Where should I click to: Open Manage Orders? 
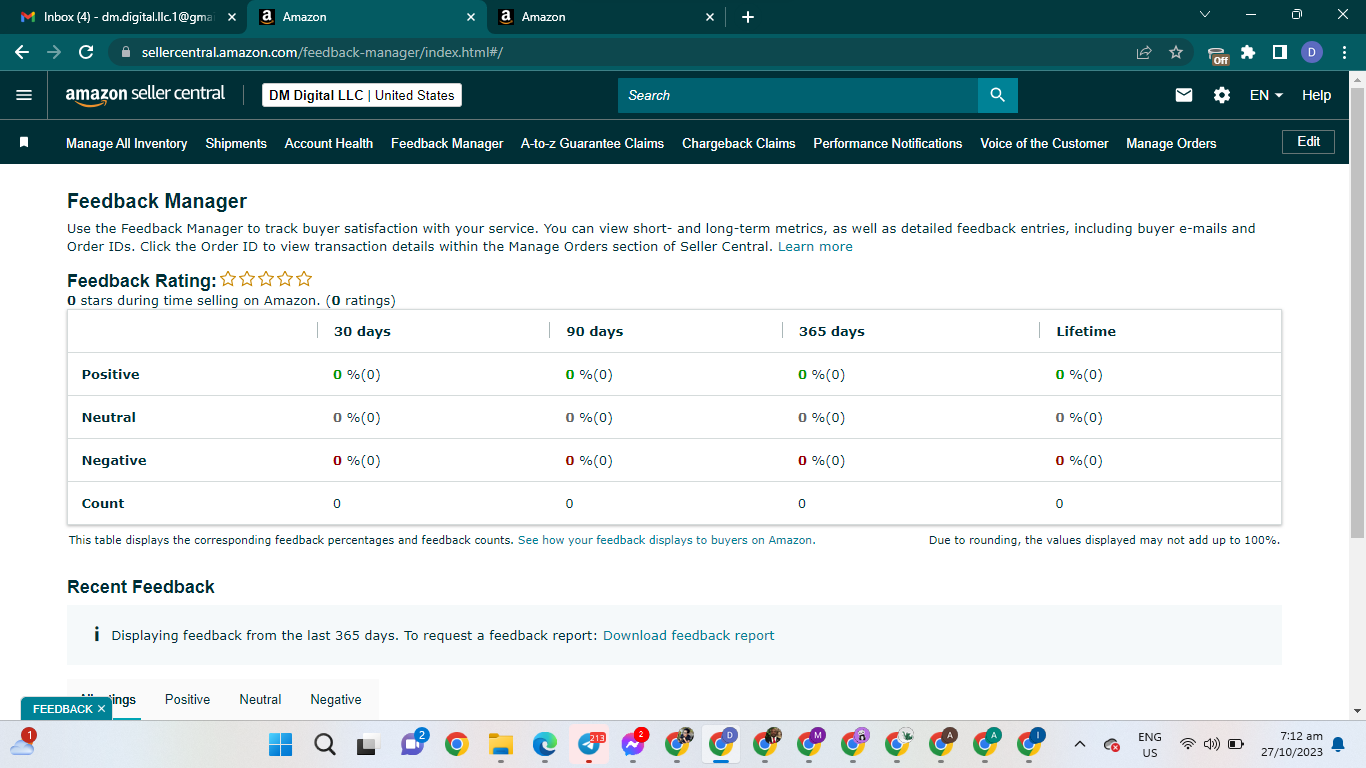pos(1171,143)
